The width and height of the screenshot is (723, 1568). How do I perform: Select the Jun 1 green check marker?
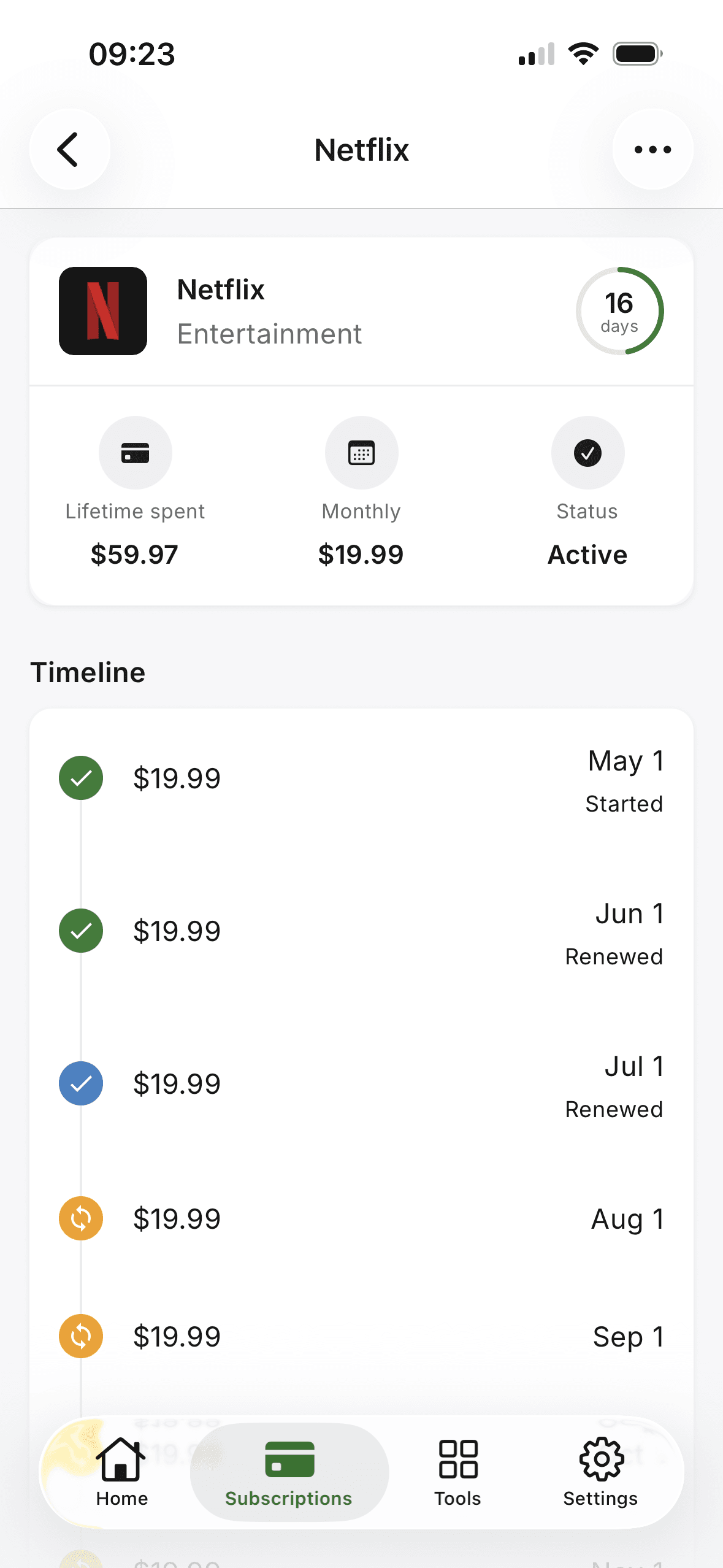point(81,931)
